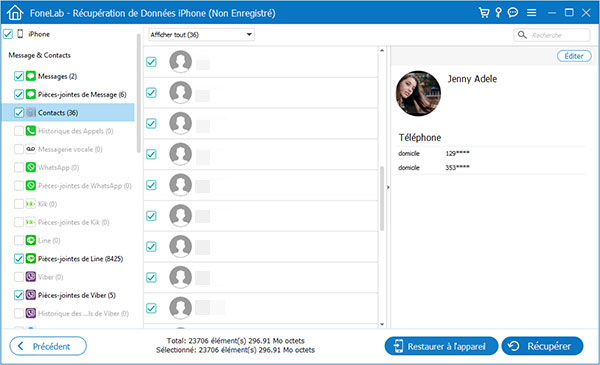Click the sidebar category scrollbar thumb
The height and width of the screenshot is (365, 600).
pos(138,93)
